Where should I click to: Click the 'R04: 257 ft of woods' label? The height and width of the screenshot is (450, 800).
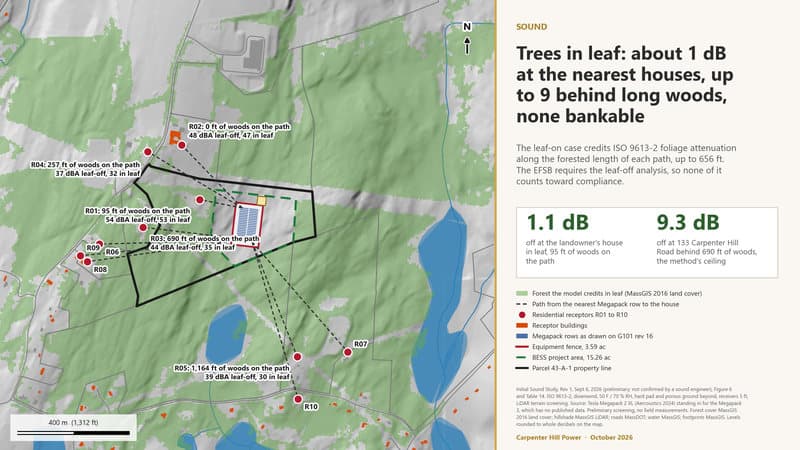click(85, 165)
